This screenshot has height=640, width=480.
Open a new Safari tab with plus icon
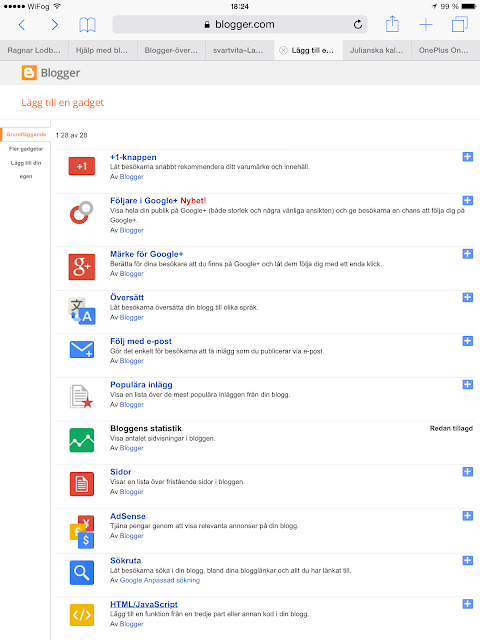pyautogui.click(x=426, y=24)
